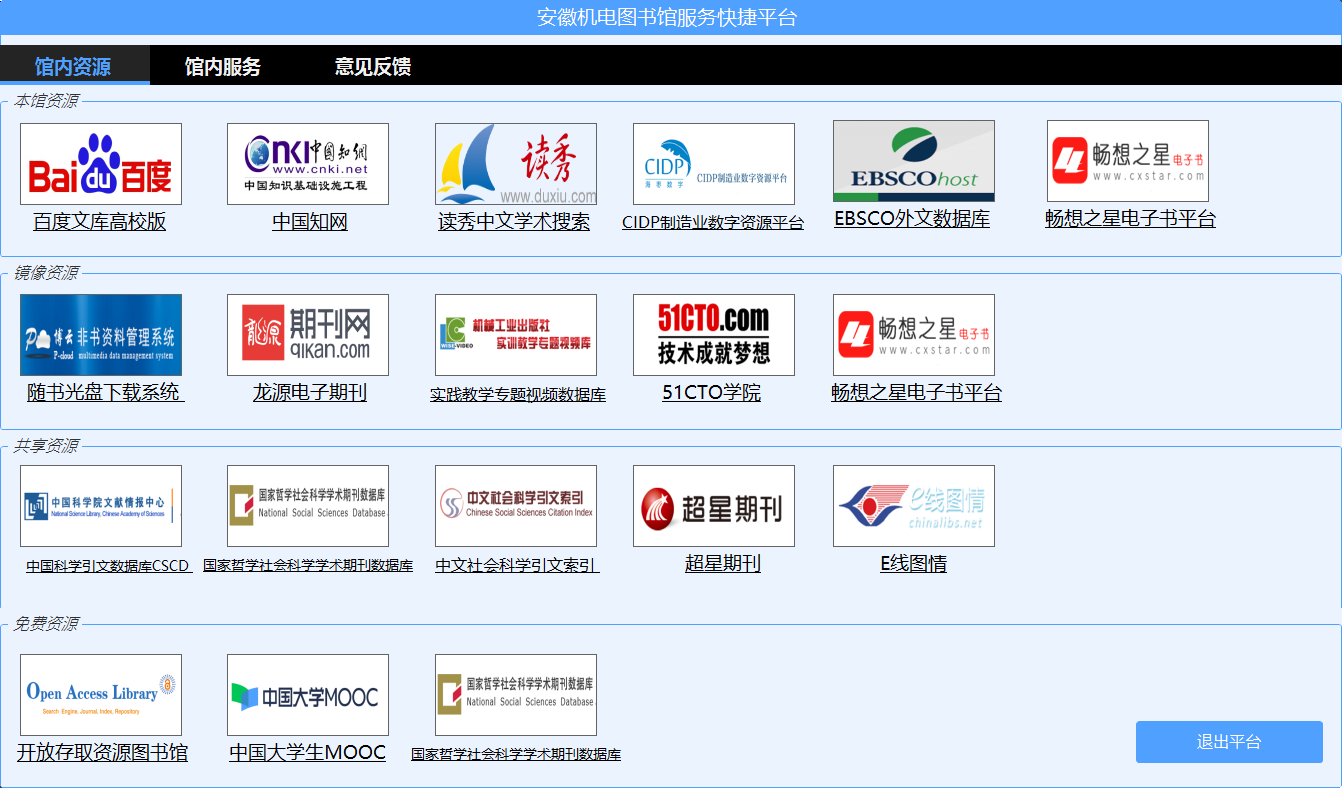This screenshot has width=1342, height=788.
Task: Click the 51CTO.com logo icon
Action: click(x=714, y=335)
